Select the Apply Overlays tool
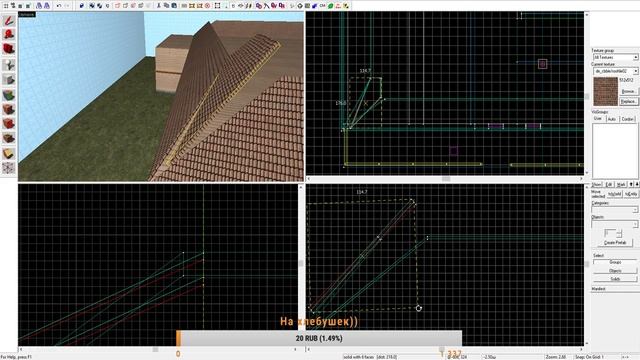Viewport: 640px width, 360px height. (9, 138)
